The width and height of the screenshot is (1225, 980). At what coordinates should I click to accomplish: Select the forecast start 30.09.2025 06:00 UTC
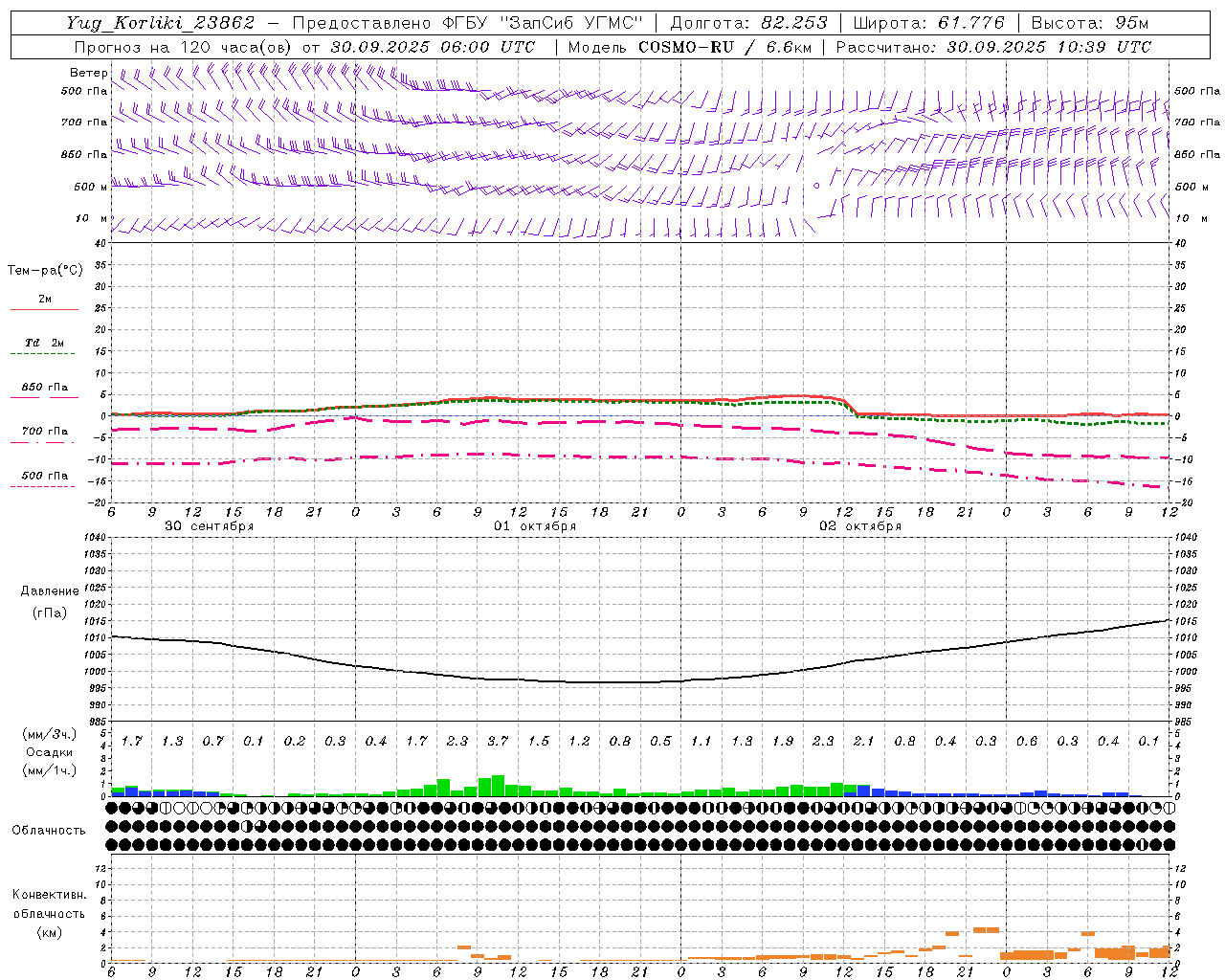(x=433, y=47)
